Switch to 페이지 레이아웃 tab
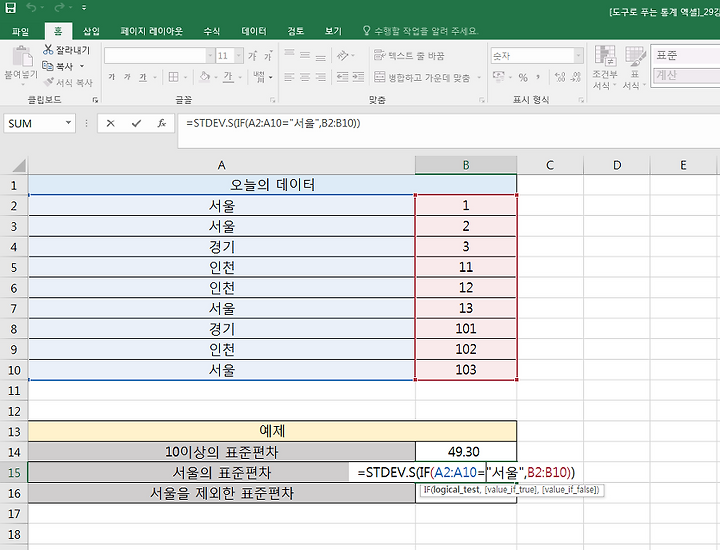Screen dimensions: 720x550 pos(152,31)
